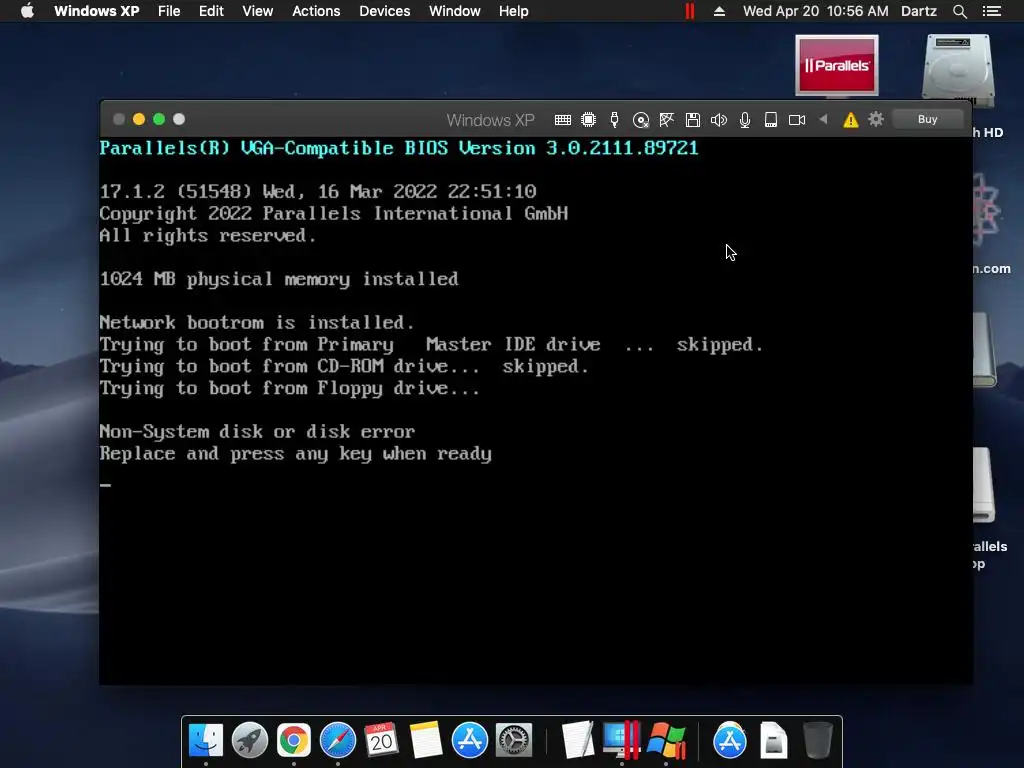
Task: Click the Windows XP VM Dock icon
Action: [x=666, y=740]
